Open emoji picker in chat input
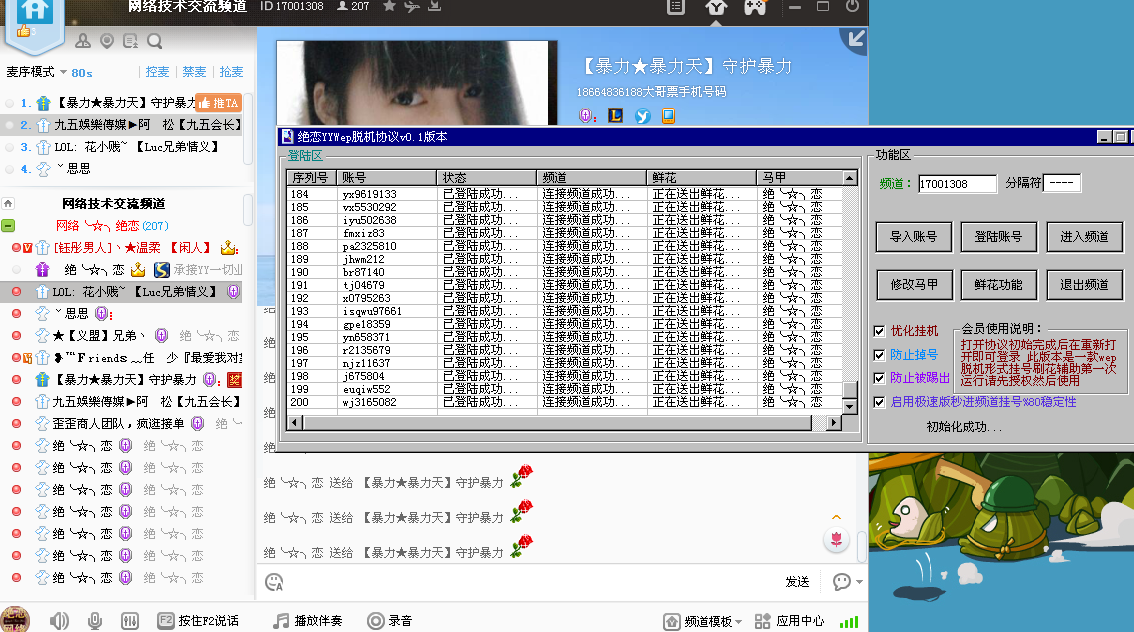 (273, 581)
